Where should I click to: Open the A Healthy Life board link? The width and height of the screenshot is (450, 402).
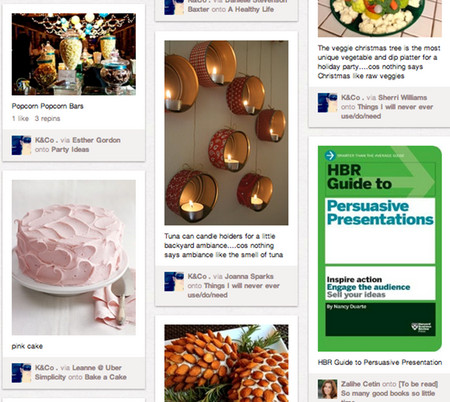tap(251, 9)
